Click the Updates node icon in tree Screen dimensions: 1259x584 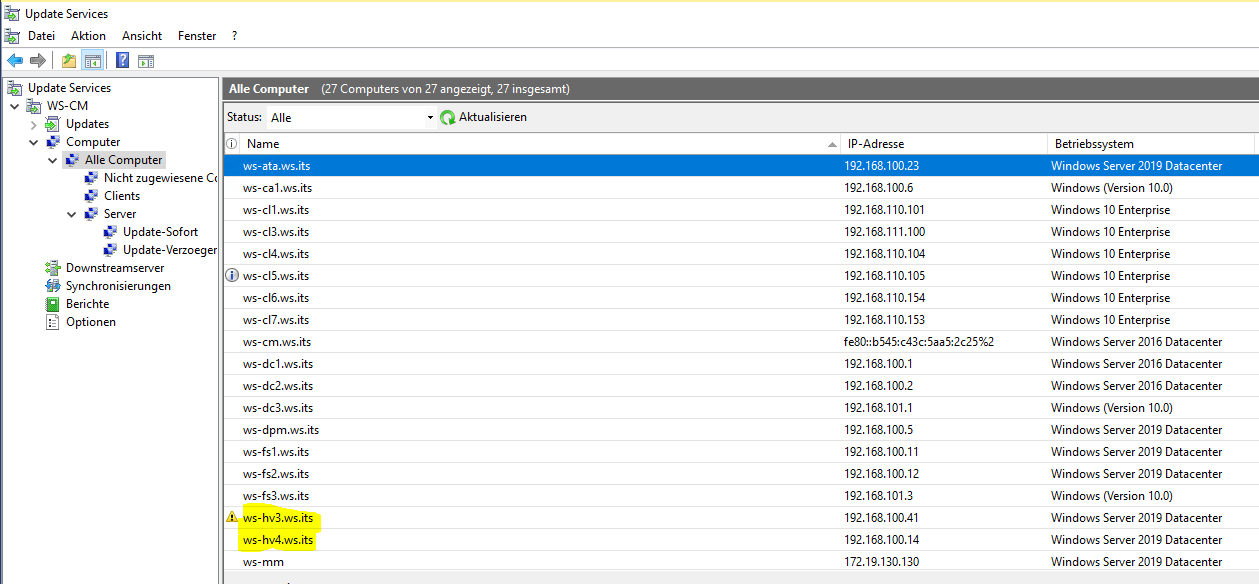click(x=53, y=124)
